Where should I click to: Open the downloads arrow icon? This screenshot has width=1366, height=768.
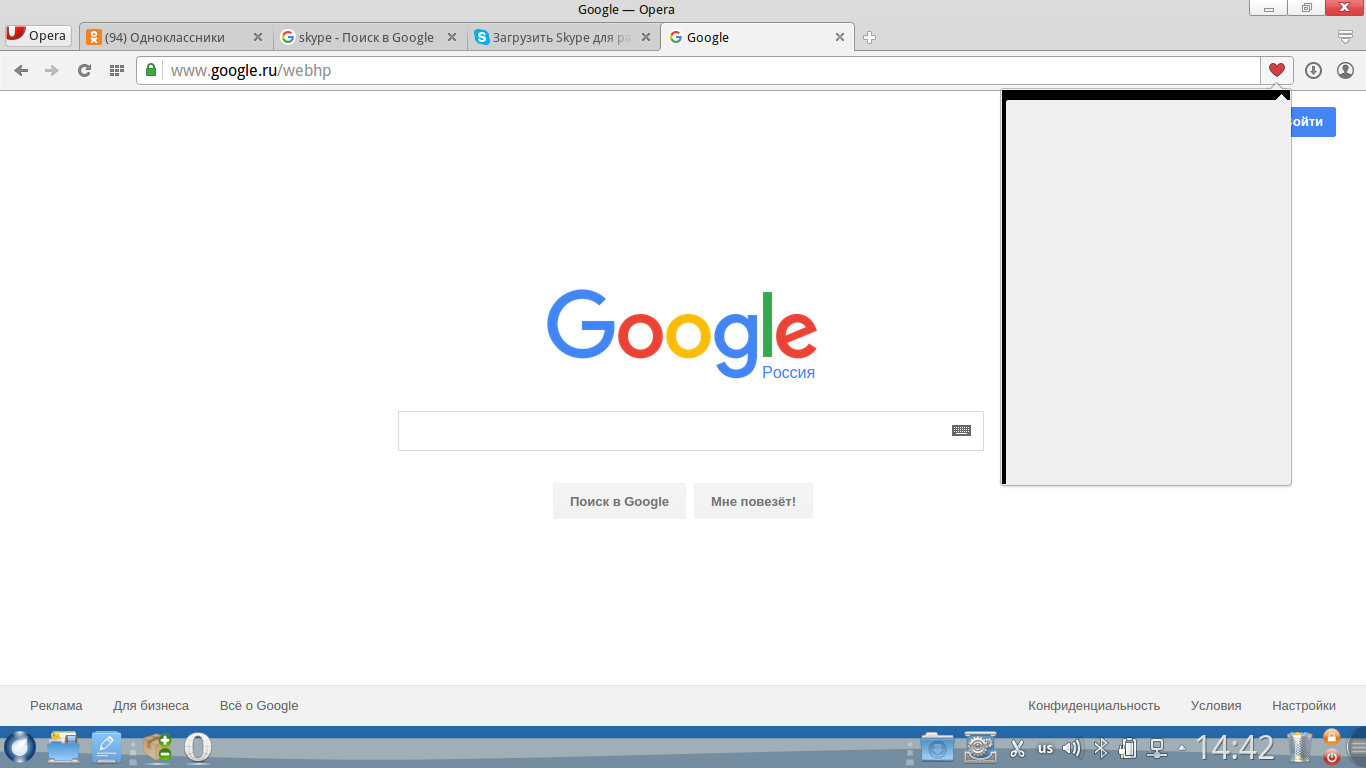1314,70
